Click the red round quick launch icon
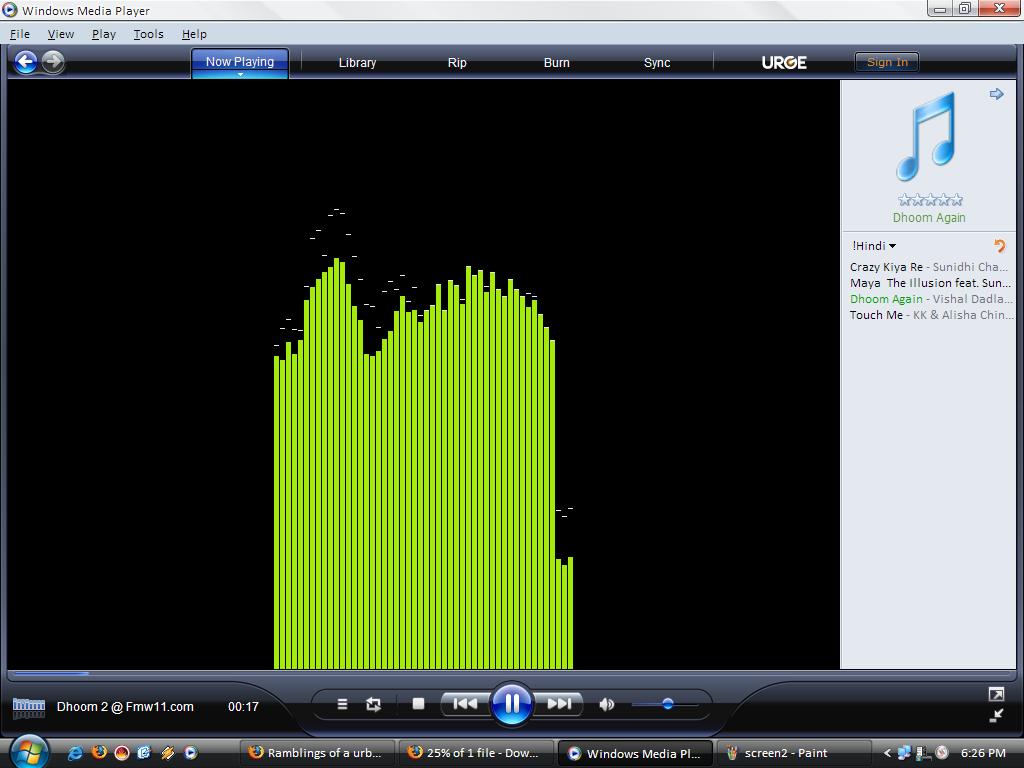 (121, 753)
